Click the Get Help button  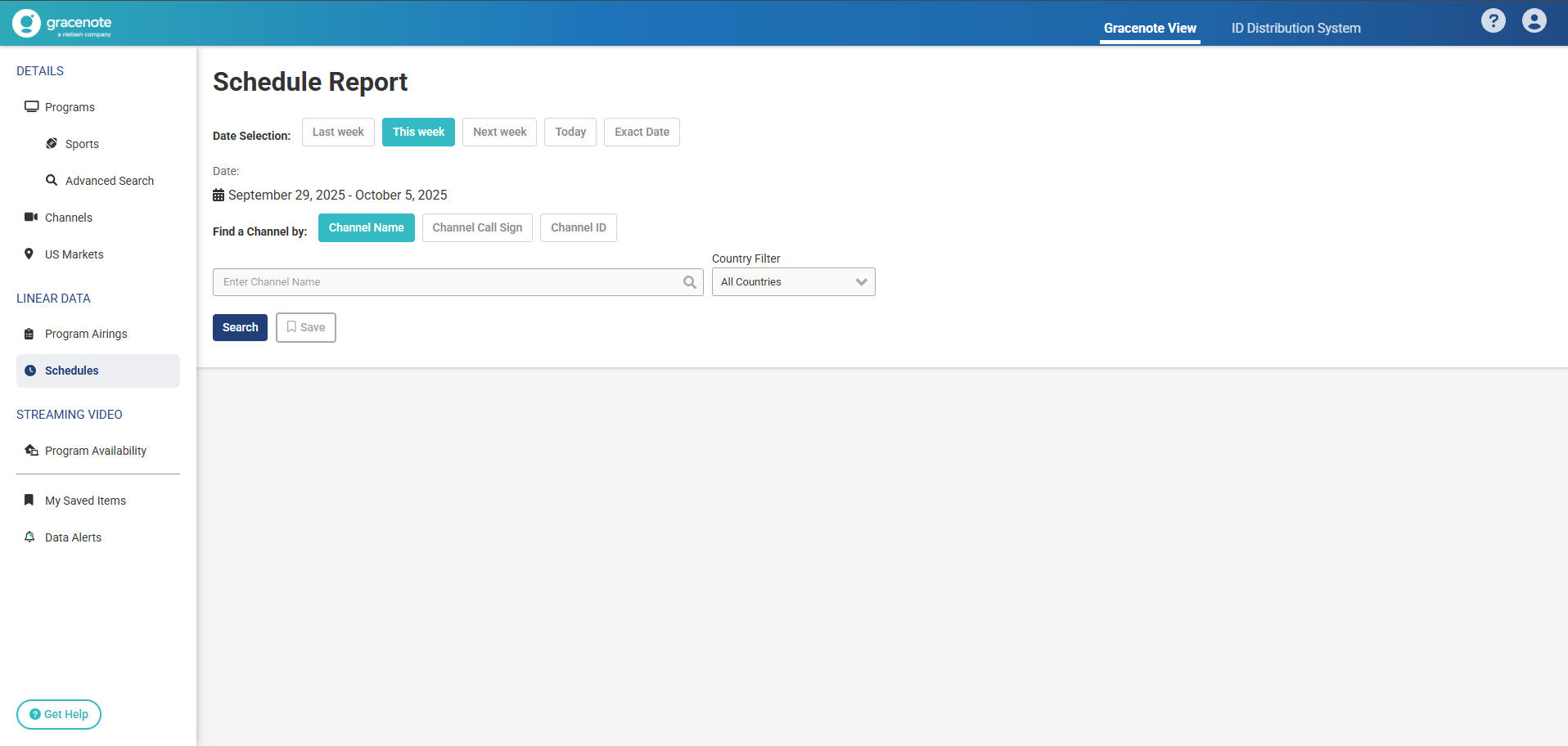click(x=59, y=714)
